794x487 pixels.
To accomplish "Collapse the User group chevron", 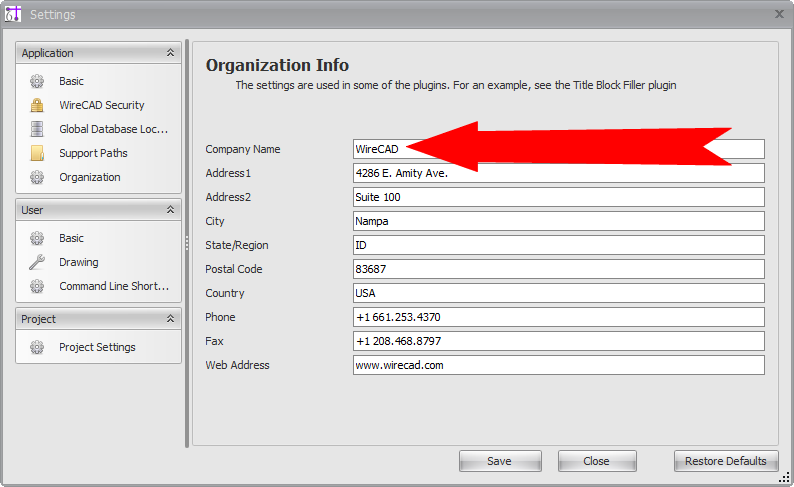I will click(x=171, y=210).
